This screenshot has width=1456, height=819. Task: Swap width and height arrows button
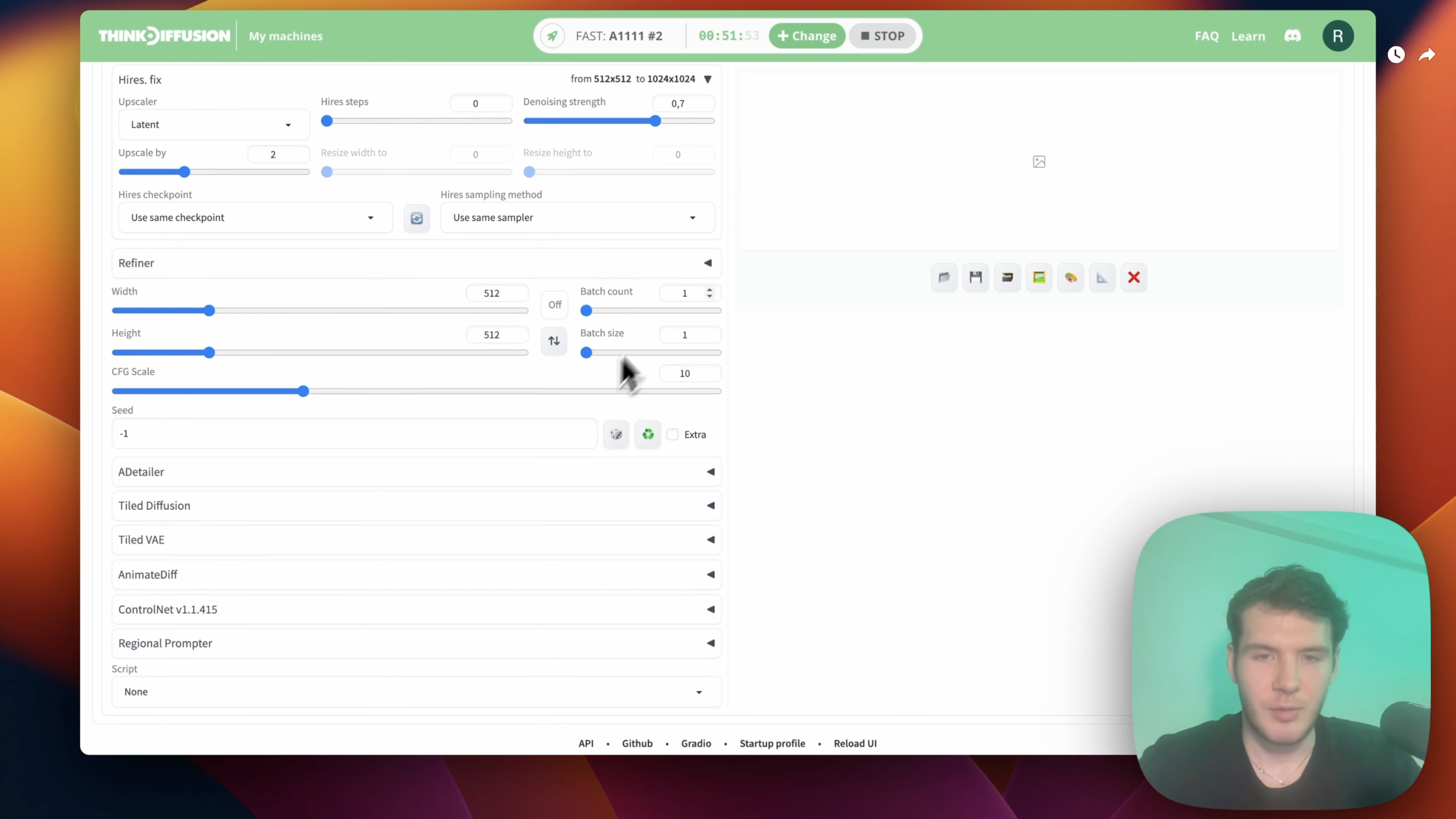554,341
